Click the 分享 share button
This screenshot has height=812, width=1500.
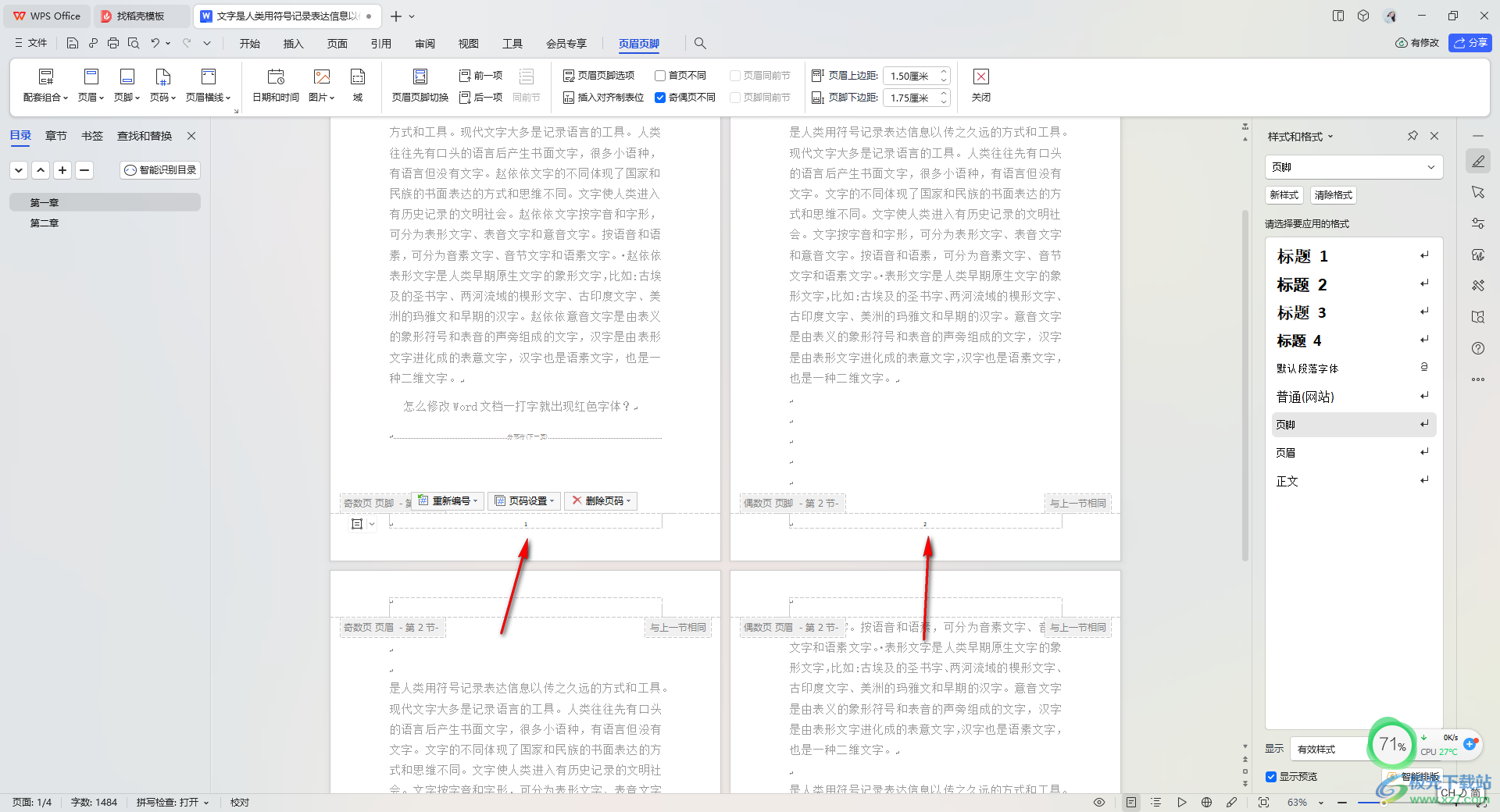coord(1470,43)
